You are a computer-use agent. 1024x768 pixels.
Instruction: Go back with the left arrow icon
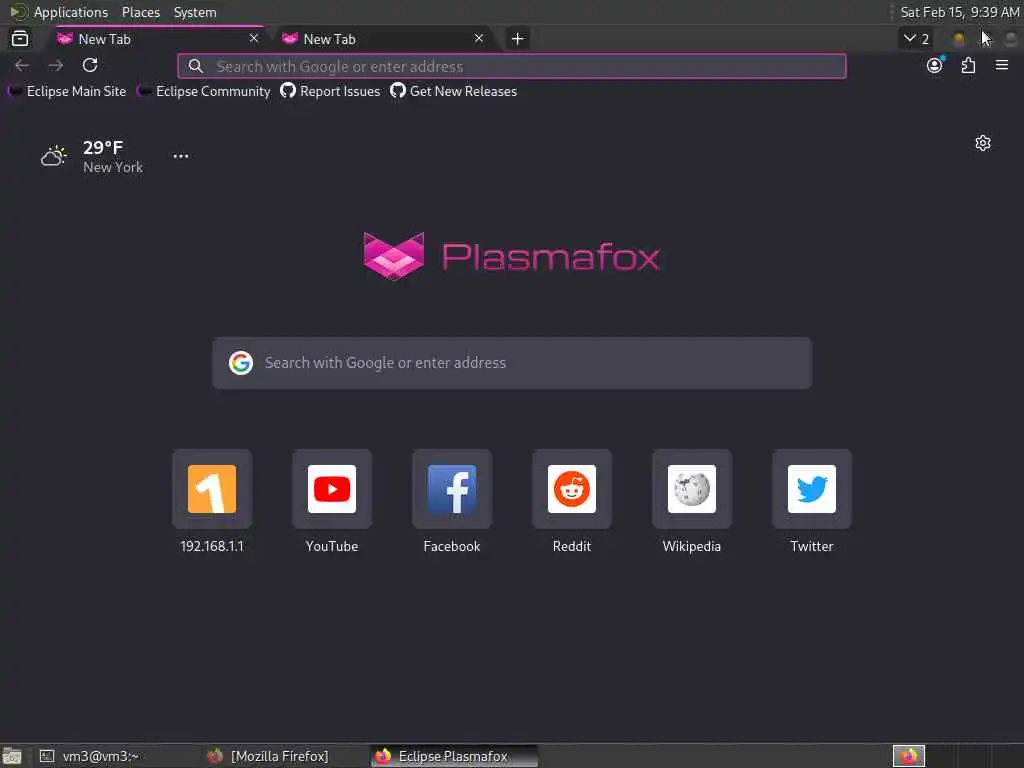[x=22, y=65]
